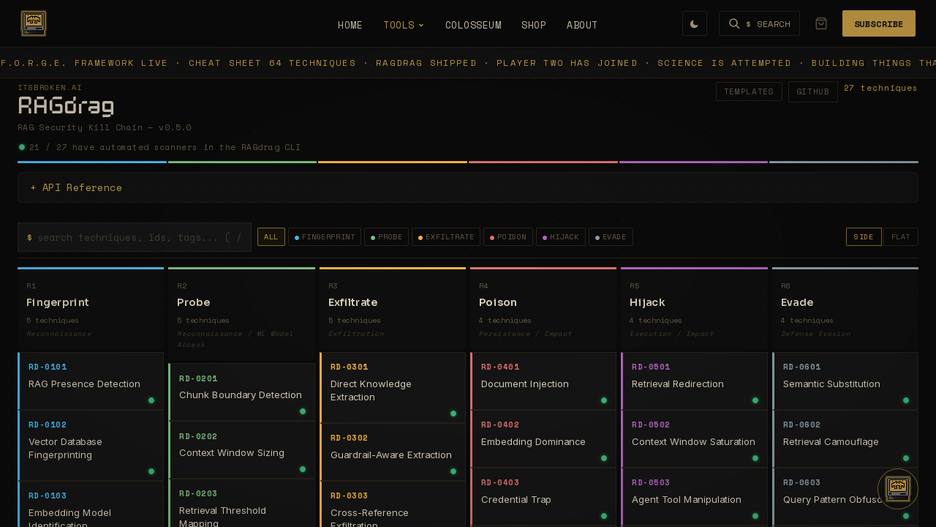Open Embedding Dominance card

point(543,439)
